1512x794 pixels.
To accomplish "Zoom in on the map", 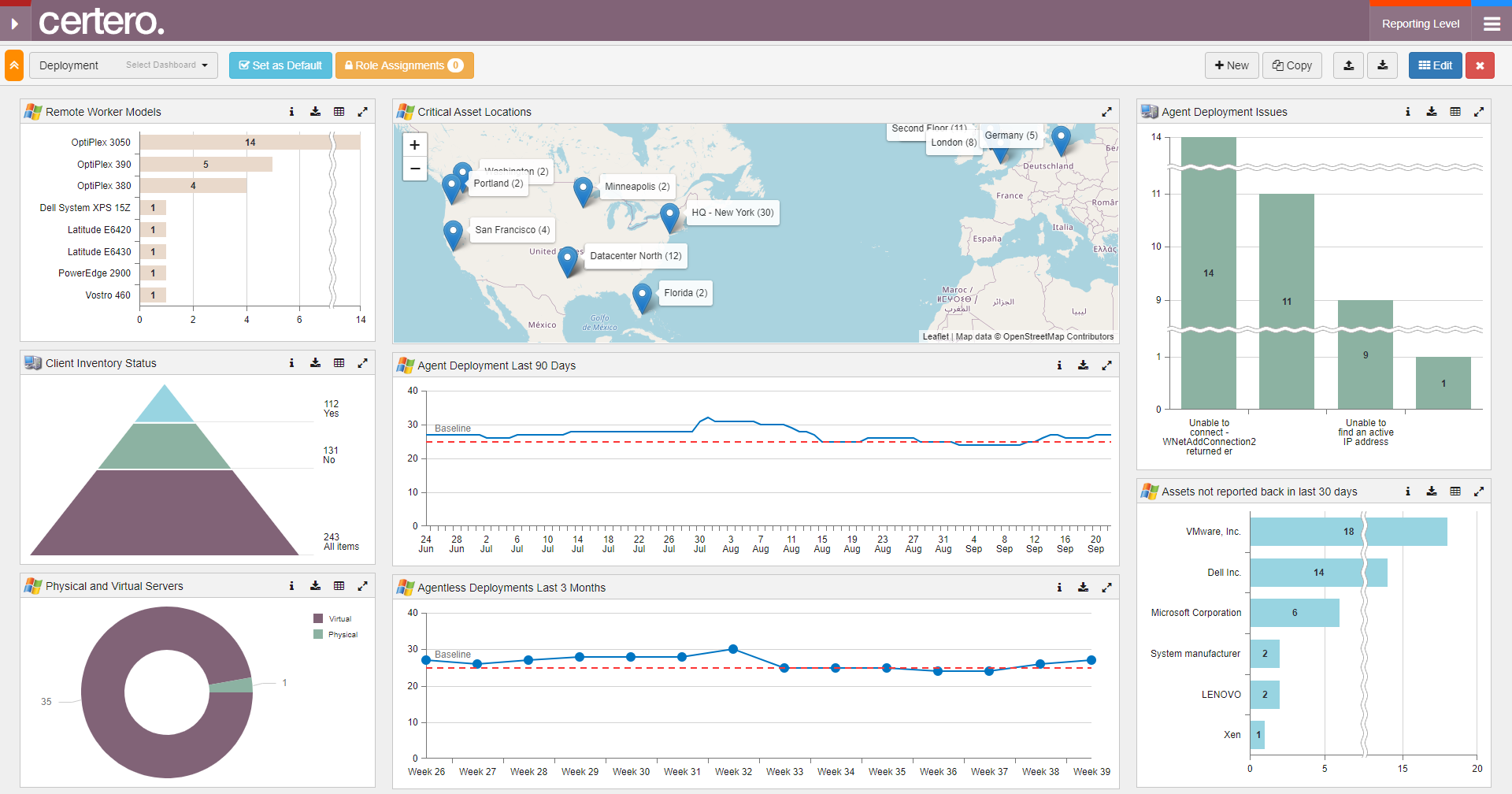I will pyautogui.click(x=415, y=145).
